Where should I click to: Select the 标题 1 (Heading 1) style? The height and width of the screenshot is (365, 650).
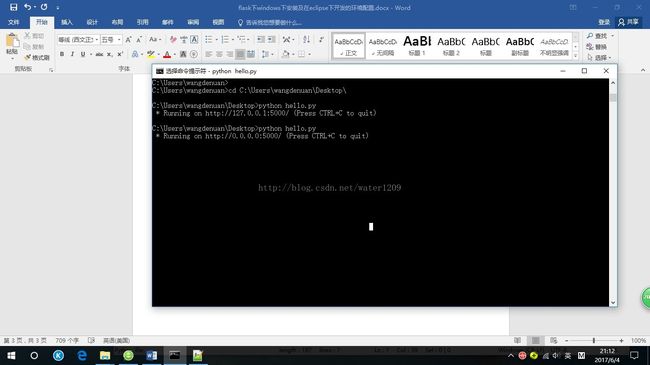tap(417, 46)
